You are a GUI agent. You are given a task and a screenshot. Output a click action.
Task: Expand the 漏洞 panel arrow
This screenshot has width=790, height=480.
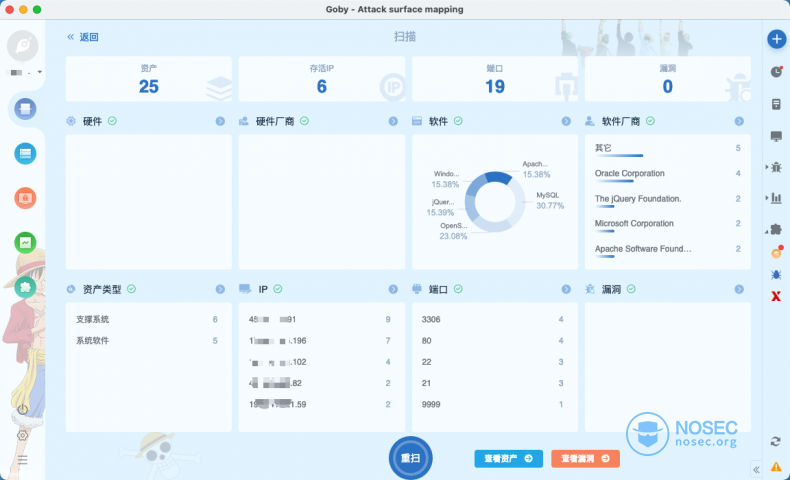pyautogui.click(x=739, y=289)
